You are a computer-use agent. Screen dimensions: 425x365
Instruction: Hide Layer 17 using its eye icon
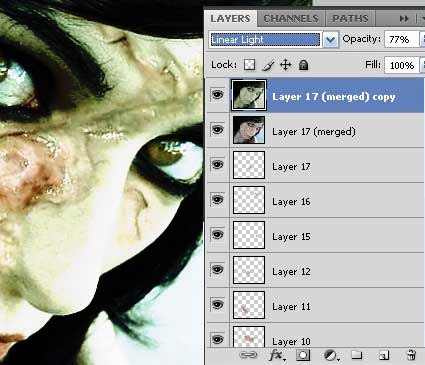click(x=217, y=165)
